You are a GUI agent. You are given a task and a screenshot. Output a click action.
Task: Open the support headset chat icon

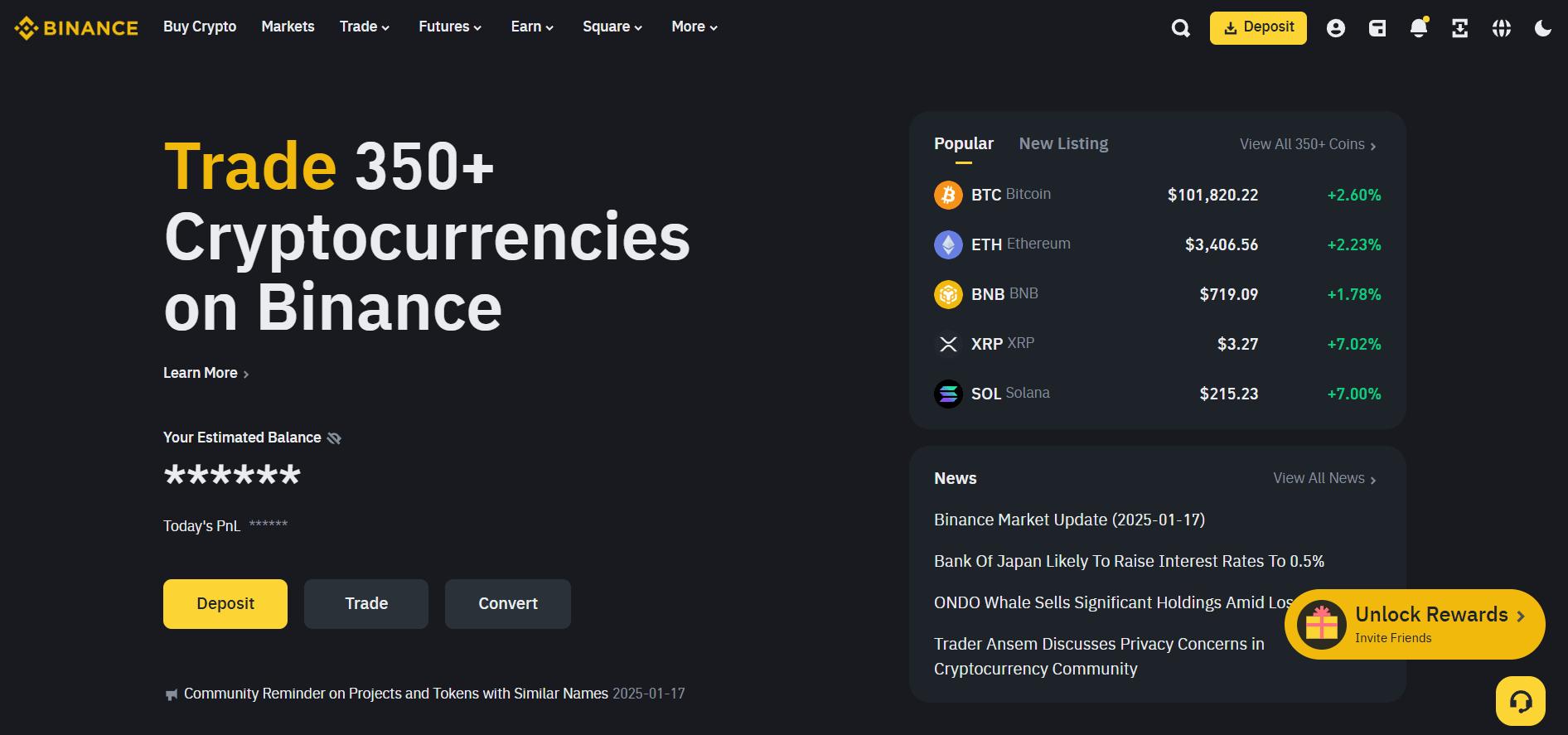coord(1520,701)
